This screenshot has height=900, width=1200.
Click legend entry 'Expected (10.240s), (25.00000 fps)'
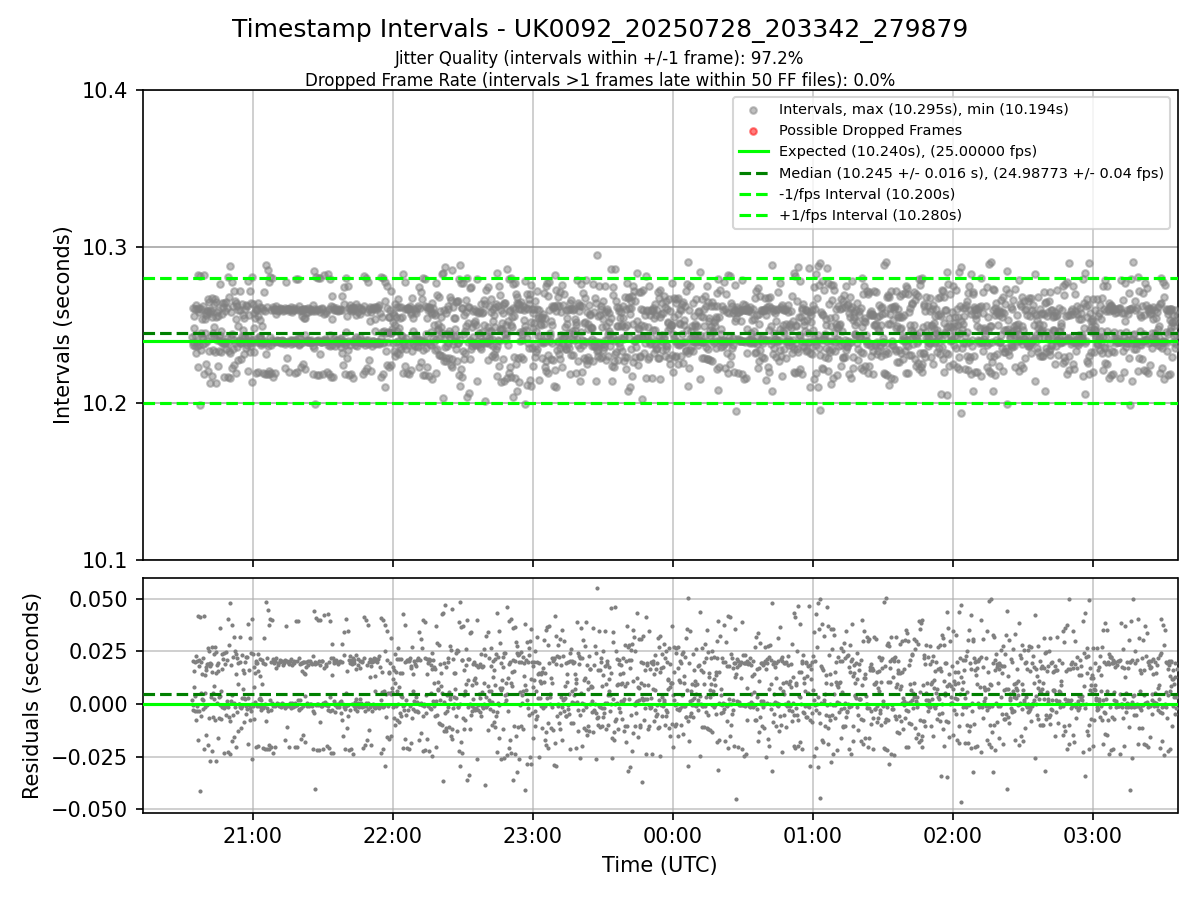(908, 151)
